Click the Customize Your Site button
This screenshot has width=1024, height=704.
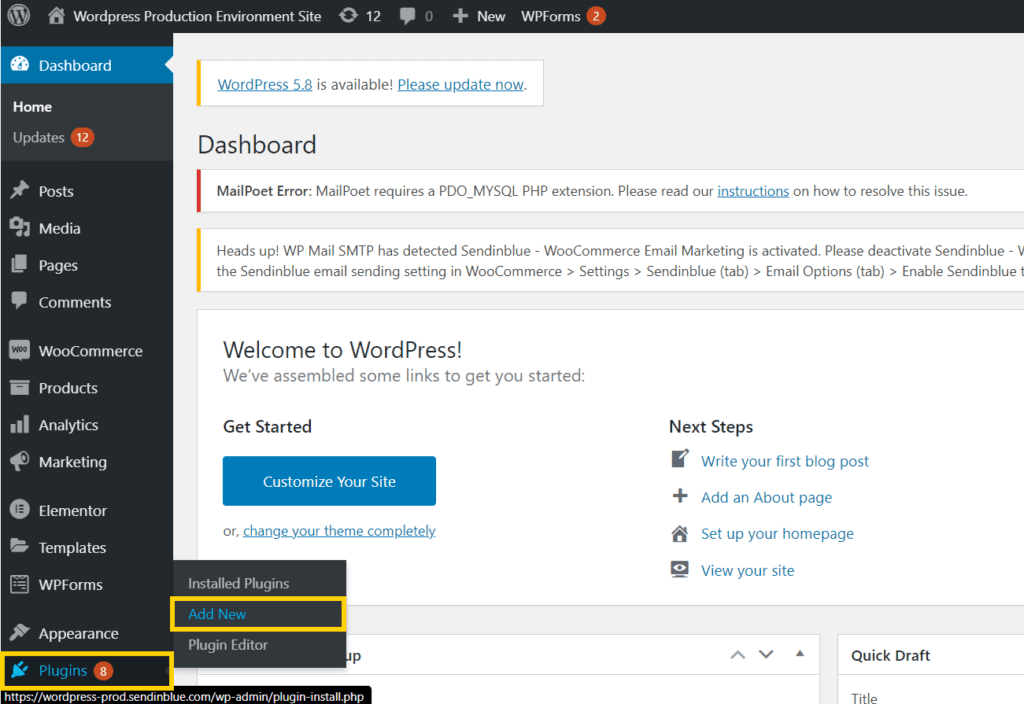pos(329,481)
